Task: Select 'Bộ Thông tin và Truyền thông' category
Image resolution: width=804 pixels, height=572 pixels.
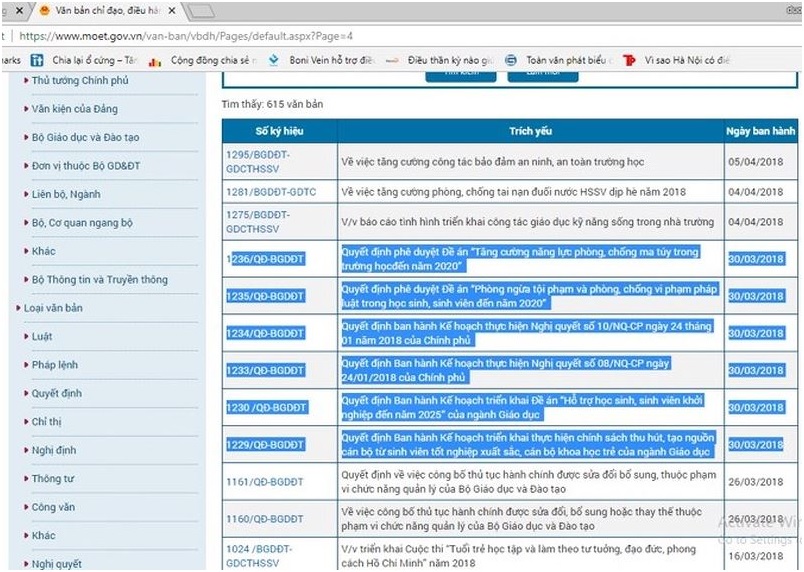Action: [x=99, y=279]
